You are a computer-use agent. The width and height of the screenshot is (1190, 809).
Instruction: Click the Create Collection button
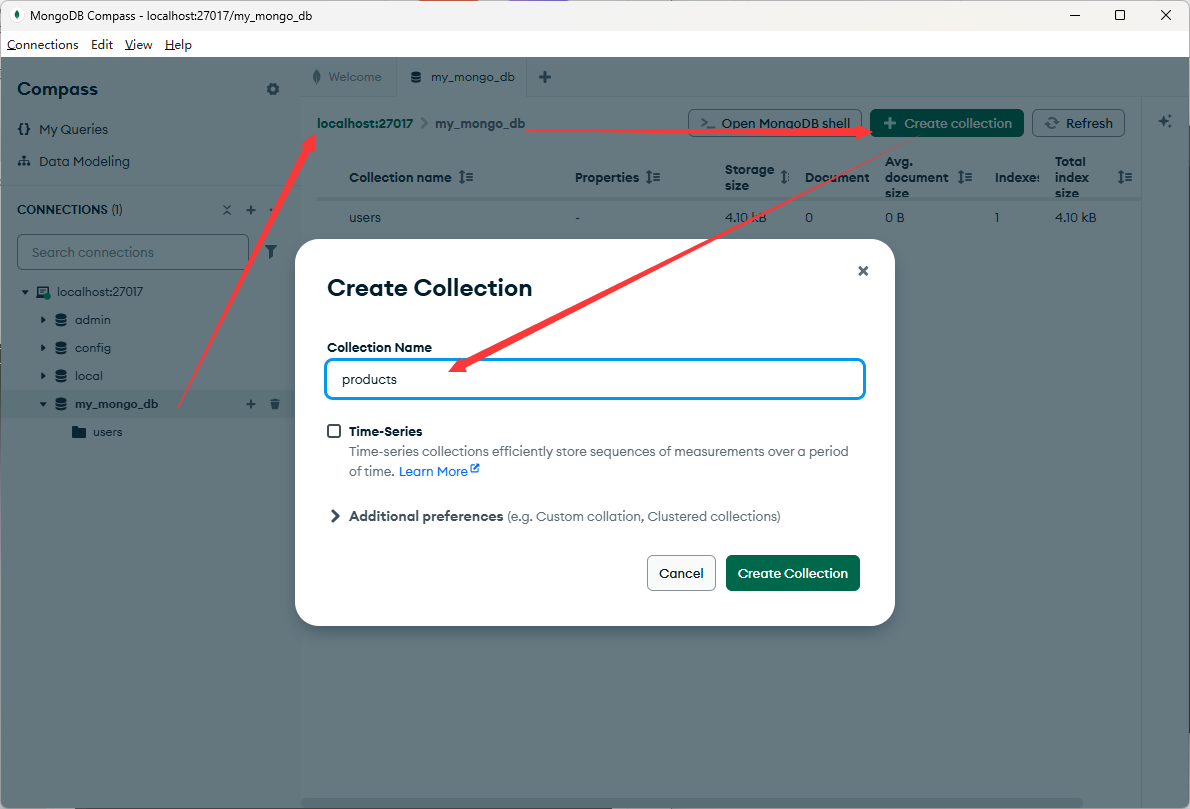792,572
